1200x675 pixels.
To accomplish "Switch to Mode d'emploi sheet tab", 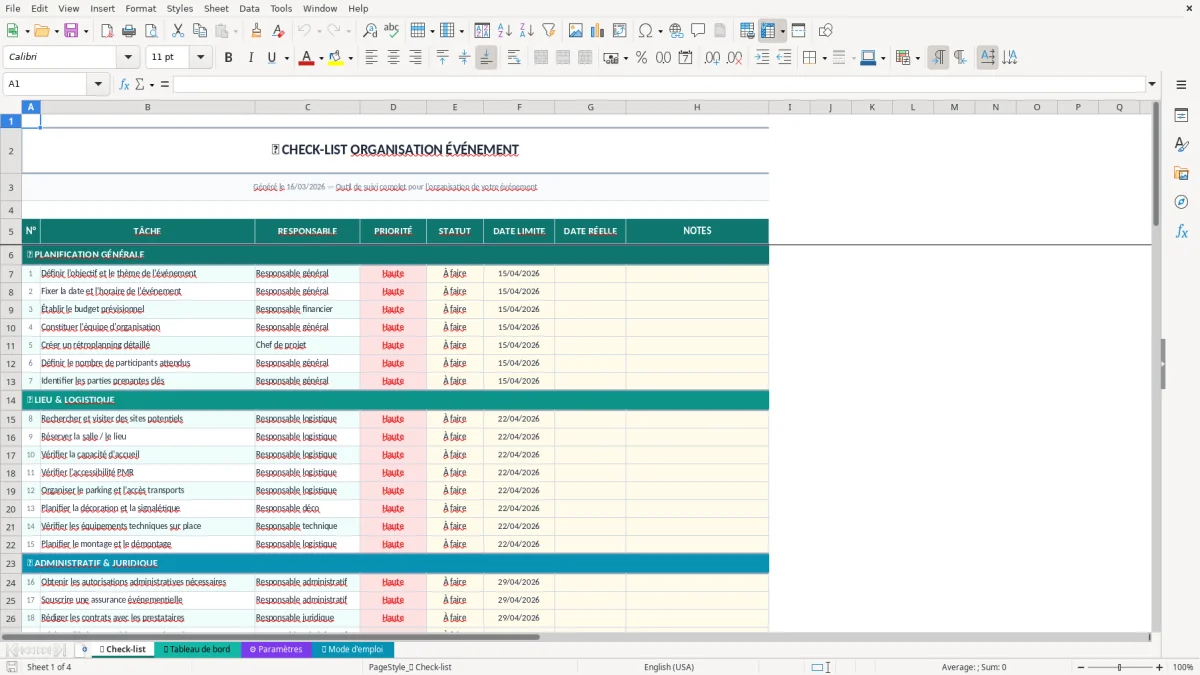I will [x=352, y=649].
